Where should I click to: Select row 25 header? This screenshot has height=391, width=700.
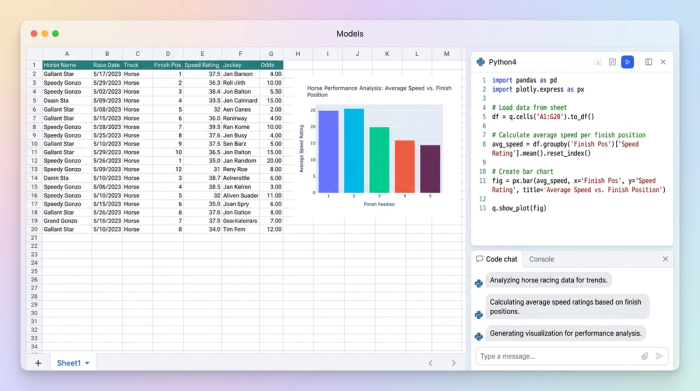click(x=34, y=271)
